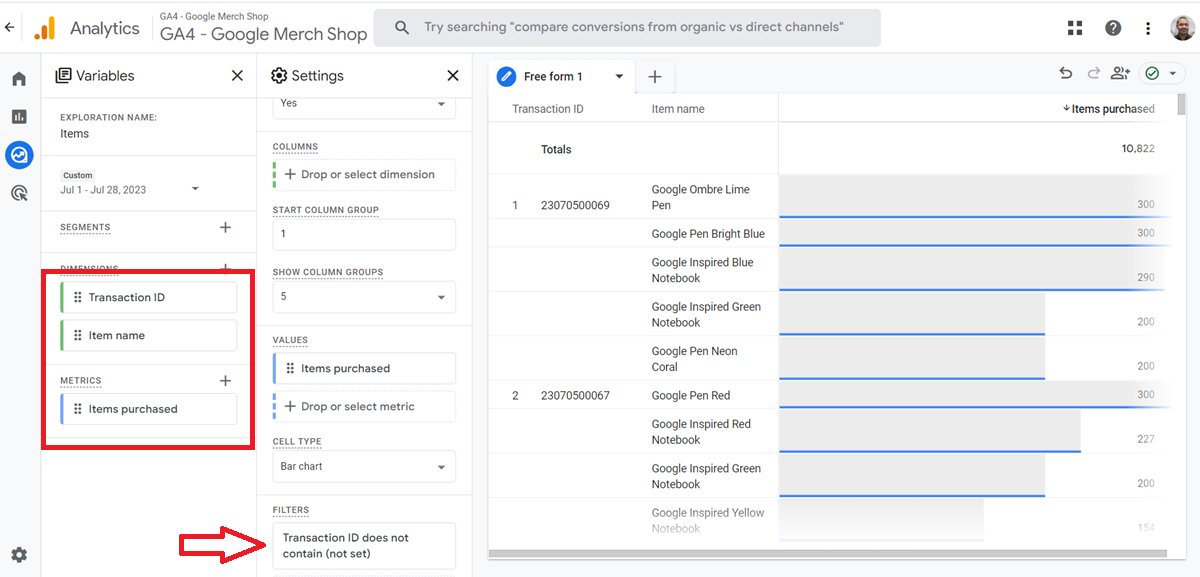Screen dimensions: 1200x577
Task: Click the Item name column header
Action: pyautogui.click(x=678, y=109)
